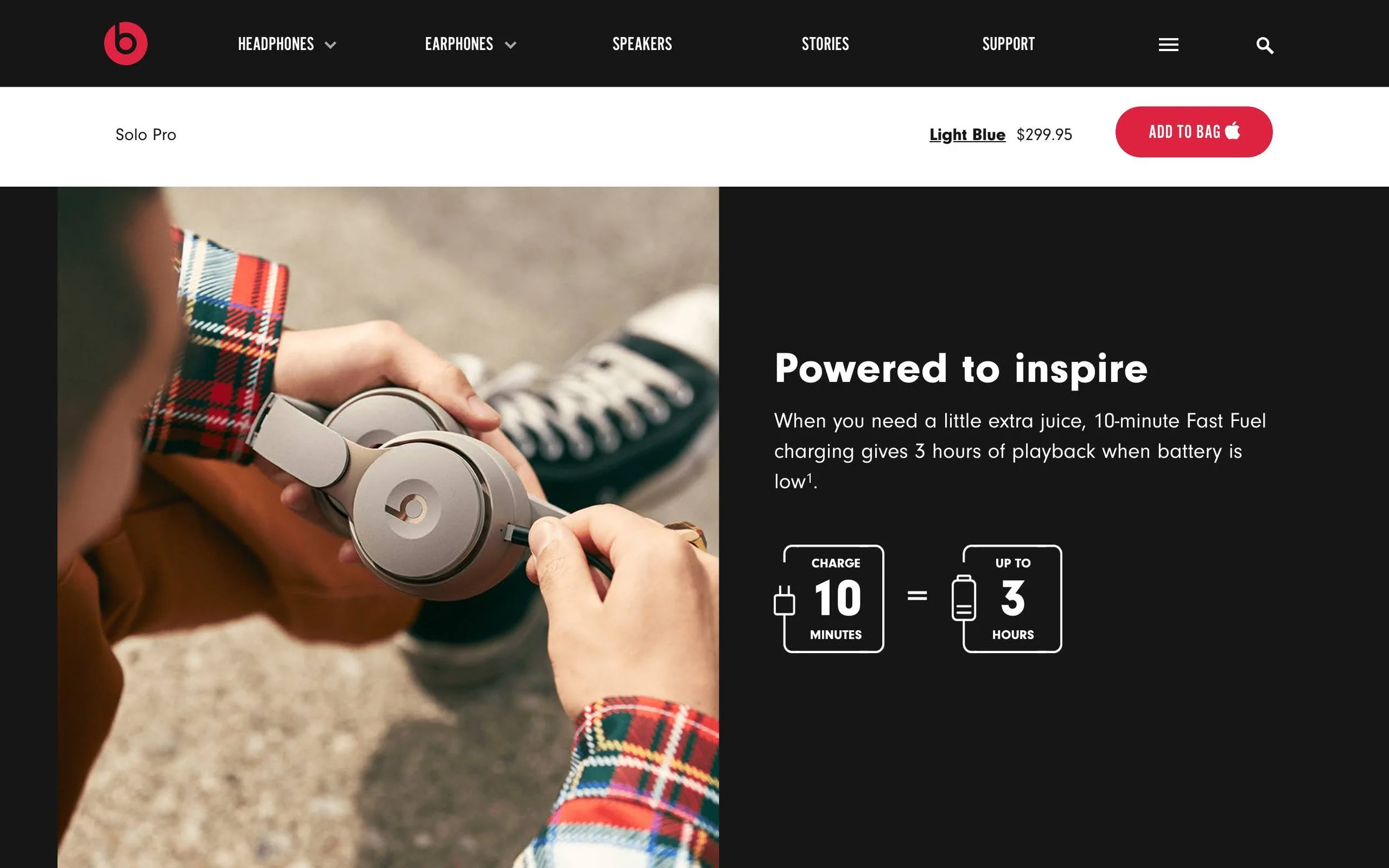Click the Apple logo in Add to Bag
The height and width of the screenshot is (868, 1389).
1232,131
